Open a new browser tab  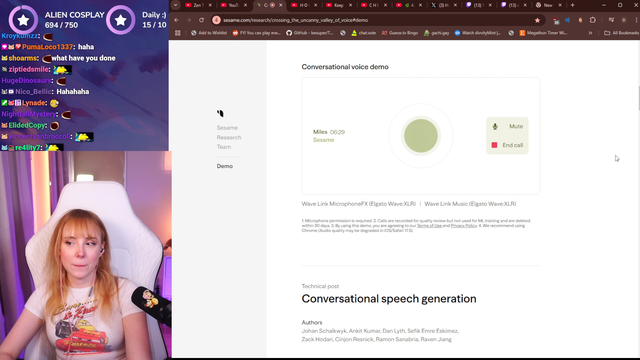[x=573, y=5]
